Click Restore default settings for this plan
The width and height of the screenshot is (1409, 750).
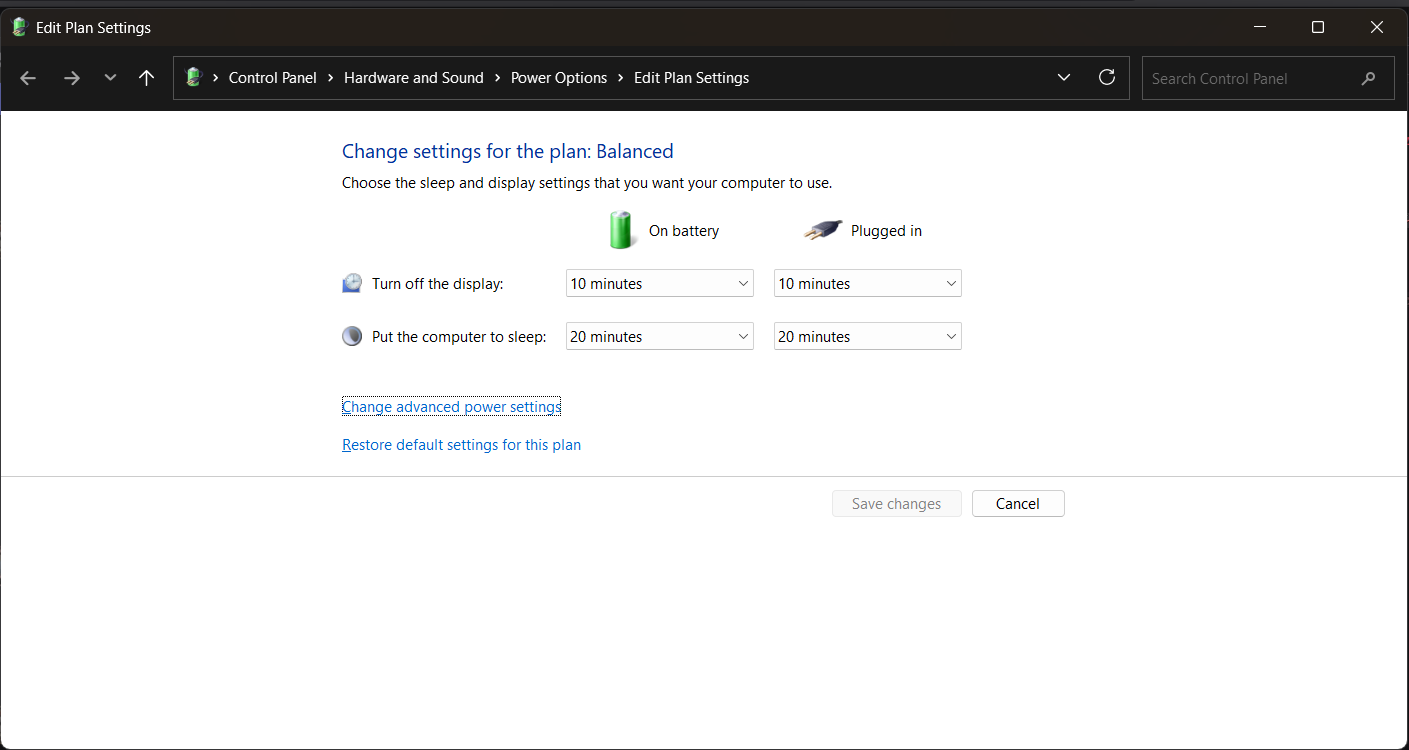[x=462, y=445]
